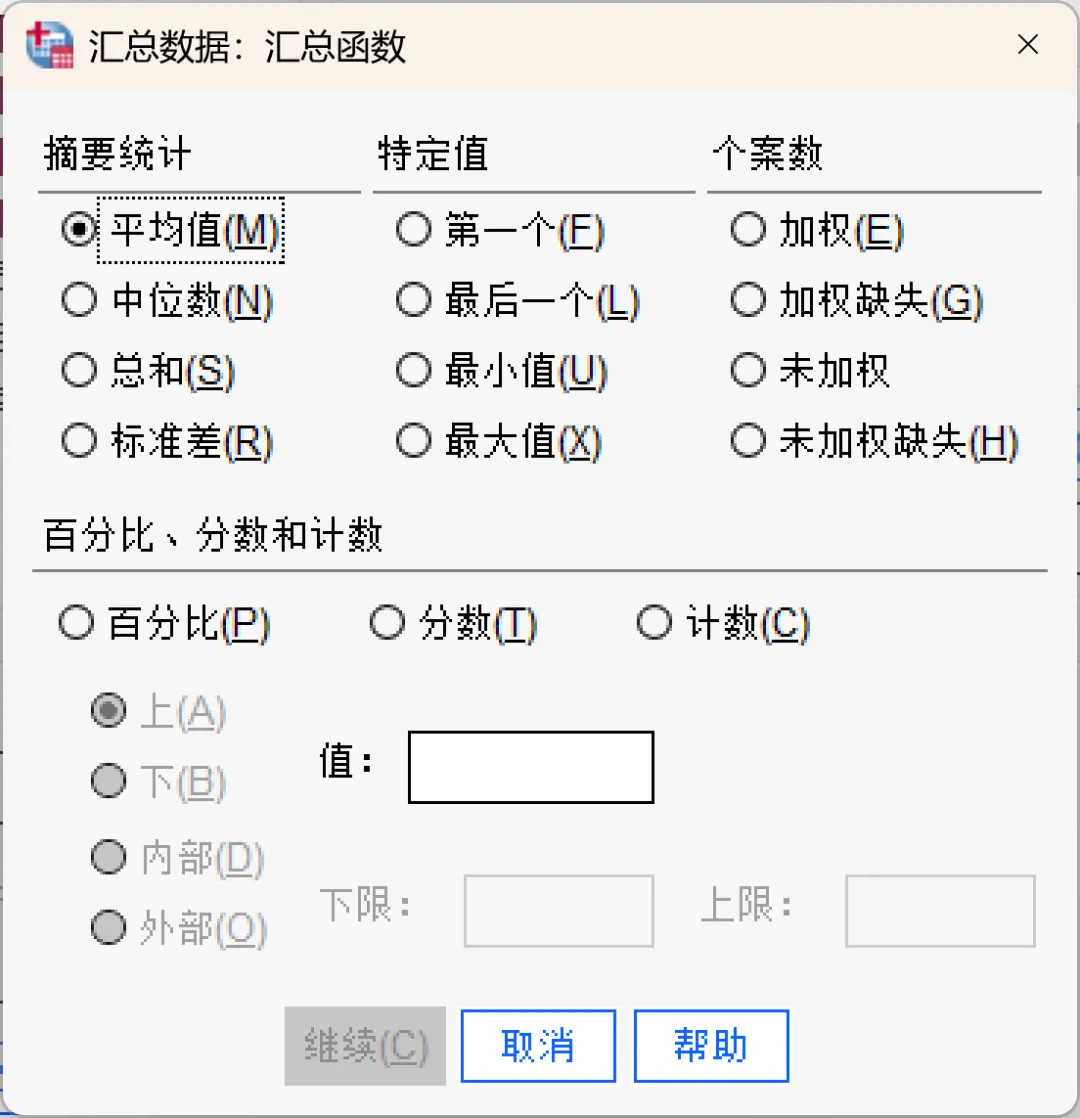Choose the 加权(E) case count option
Screen dimensions: 1080x1118
pyautogui.click(x=748, y=231)
